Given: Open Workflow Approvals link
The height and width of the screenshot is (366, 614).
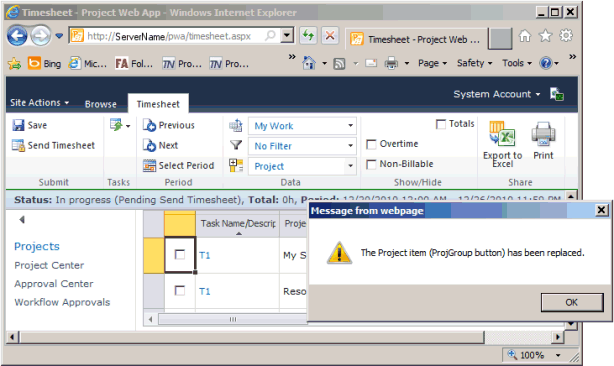Looking at the screenshot, I should tap(62, 302).
